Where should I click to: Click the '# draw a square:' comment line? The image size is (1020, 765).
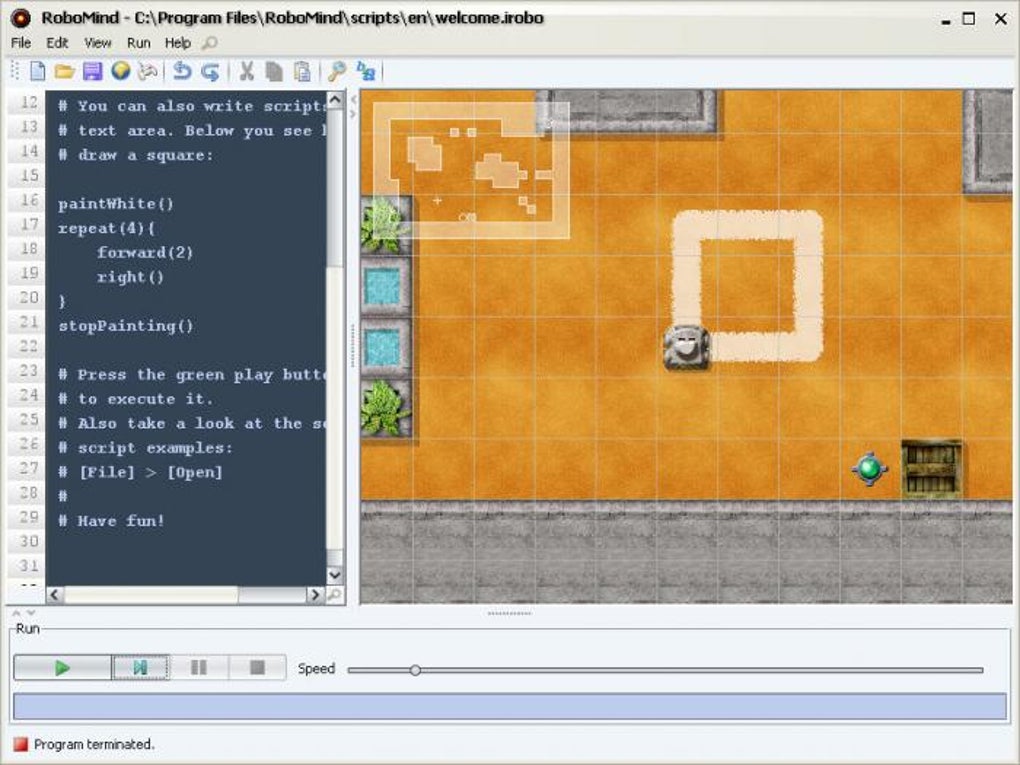[136, 155]
